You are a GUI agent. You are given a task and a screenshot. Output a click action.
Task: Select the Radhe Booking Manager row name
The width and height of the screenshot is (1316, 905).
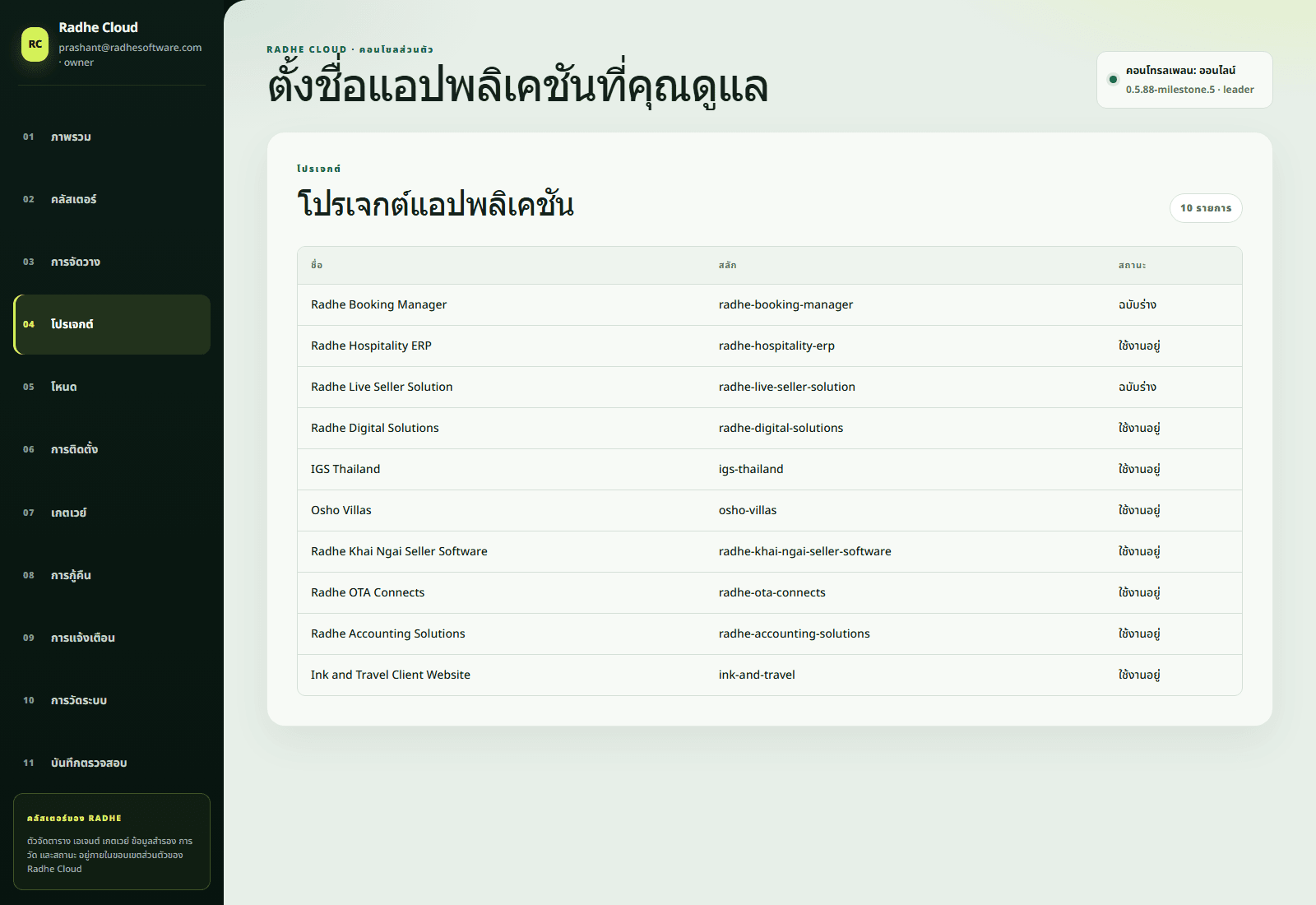378,304
